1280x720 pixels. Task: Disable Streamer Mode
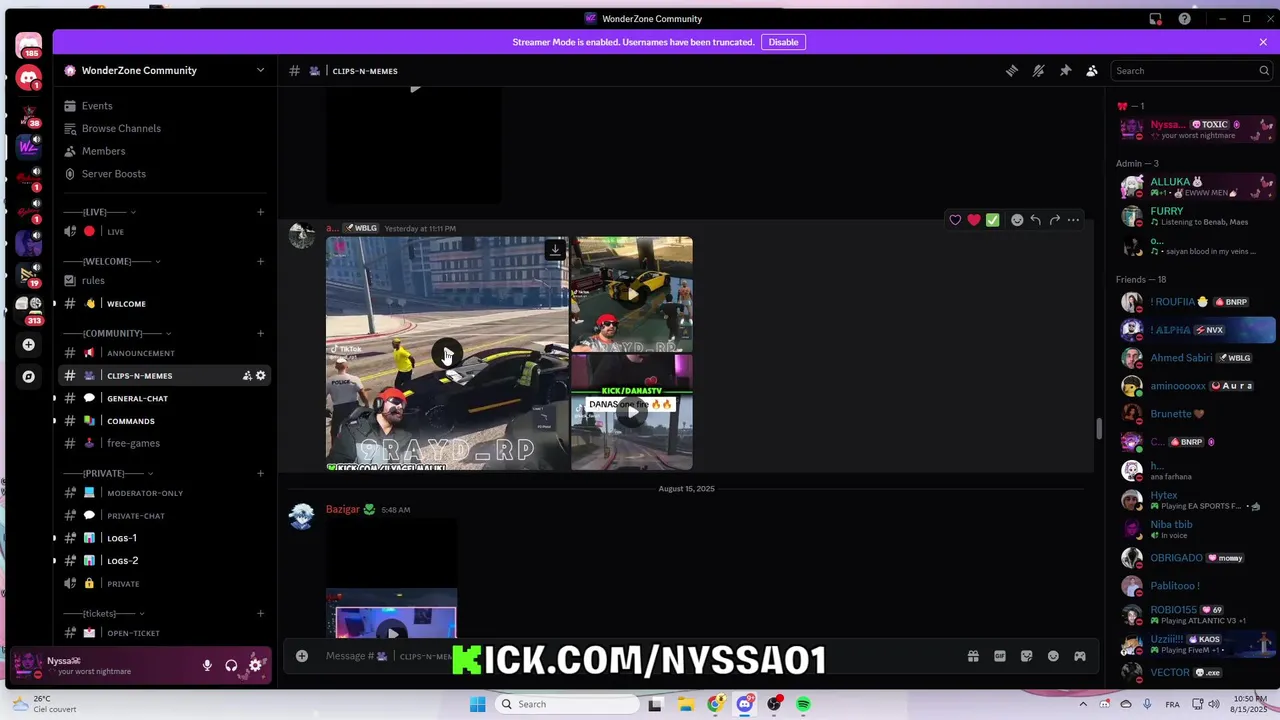tap(783, 42)
